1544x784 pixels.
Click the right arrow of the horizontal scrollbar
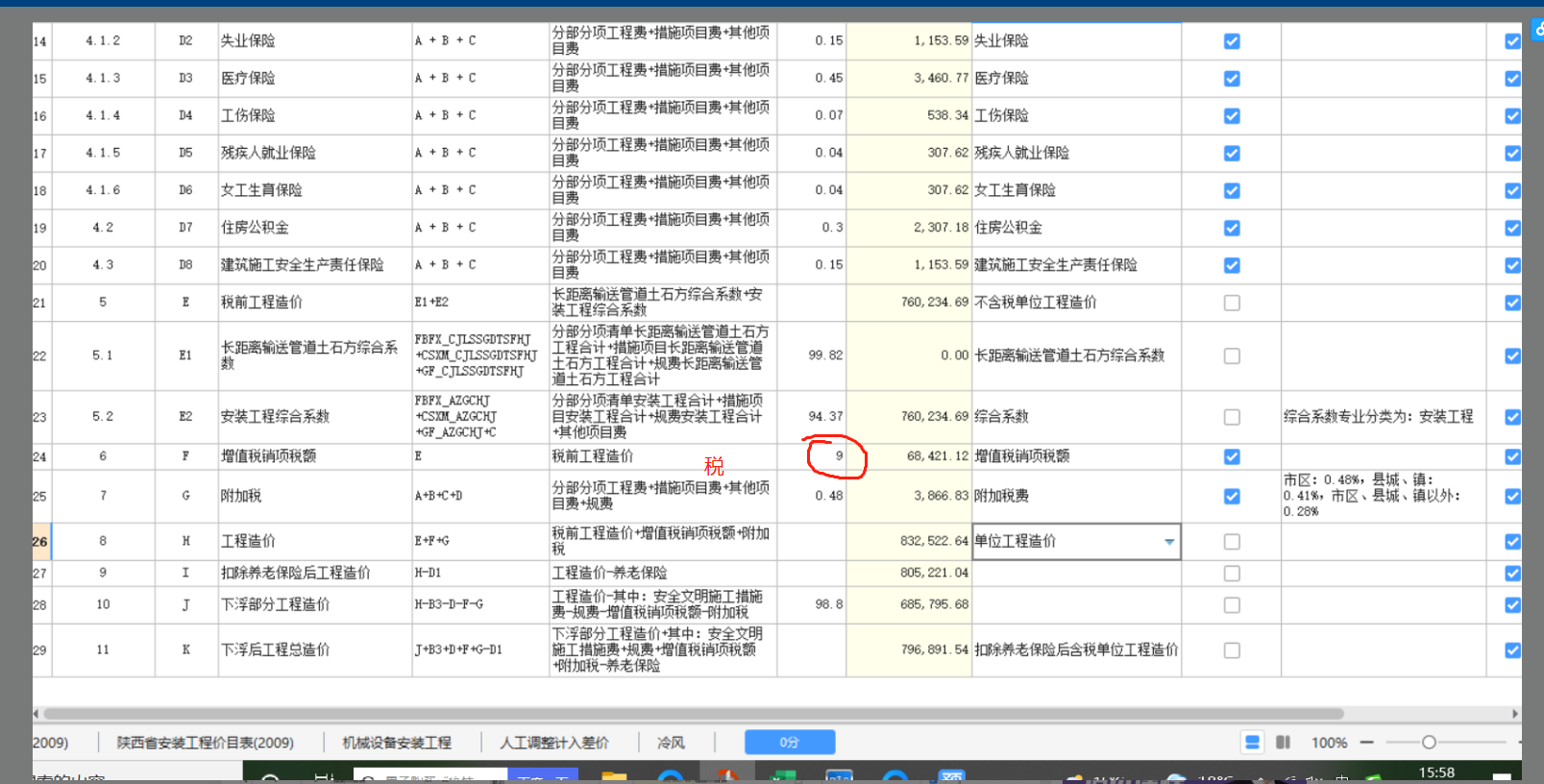[x=1515, y=714]
